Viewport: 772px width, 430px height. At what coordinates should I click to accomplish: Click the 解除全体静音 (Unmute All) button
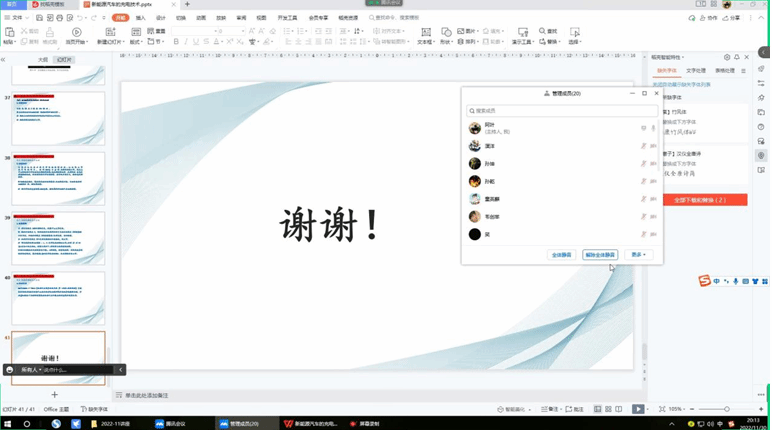[600, 255]
